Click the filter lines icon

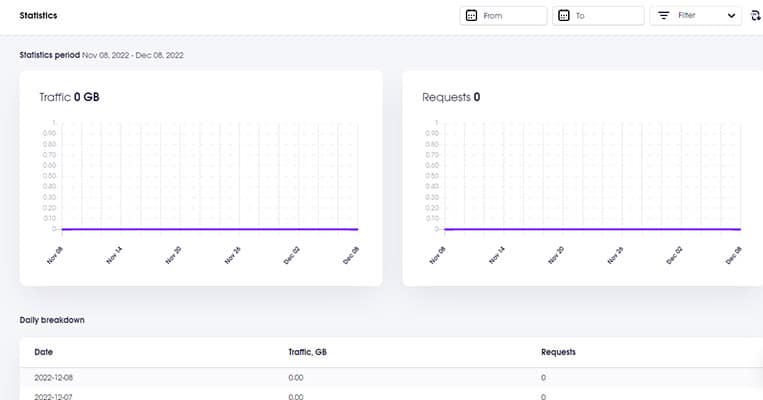tap(663, 16)
